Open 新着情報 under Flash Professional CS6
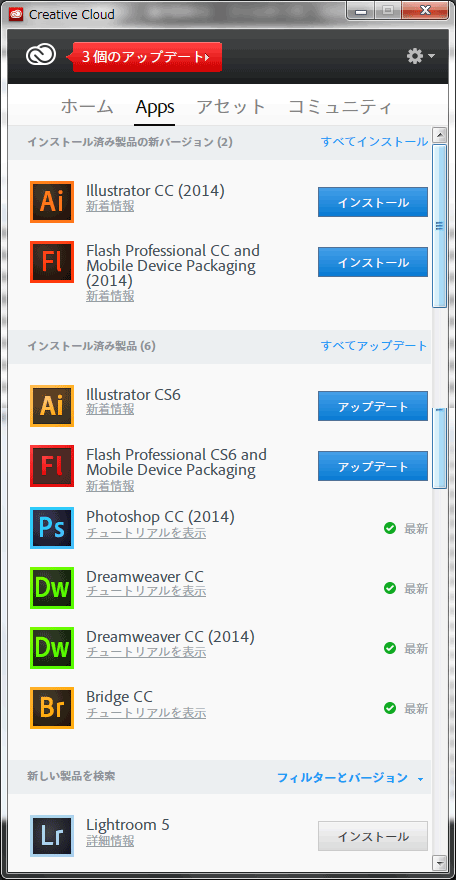This screenshot has height=880, width=456. click(x=110, y=486)
